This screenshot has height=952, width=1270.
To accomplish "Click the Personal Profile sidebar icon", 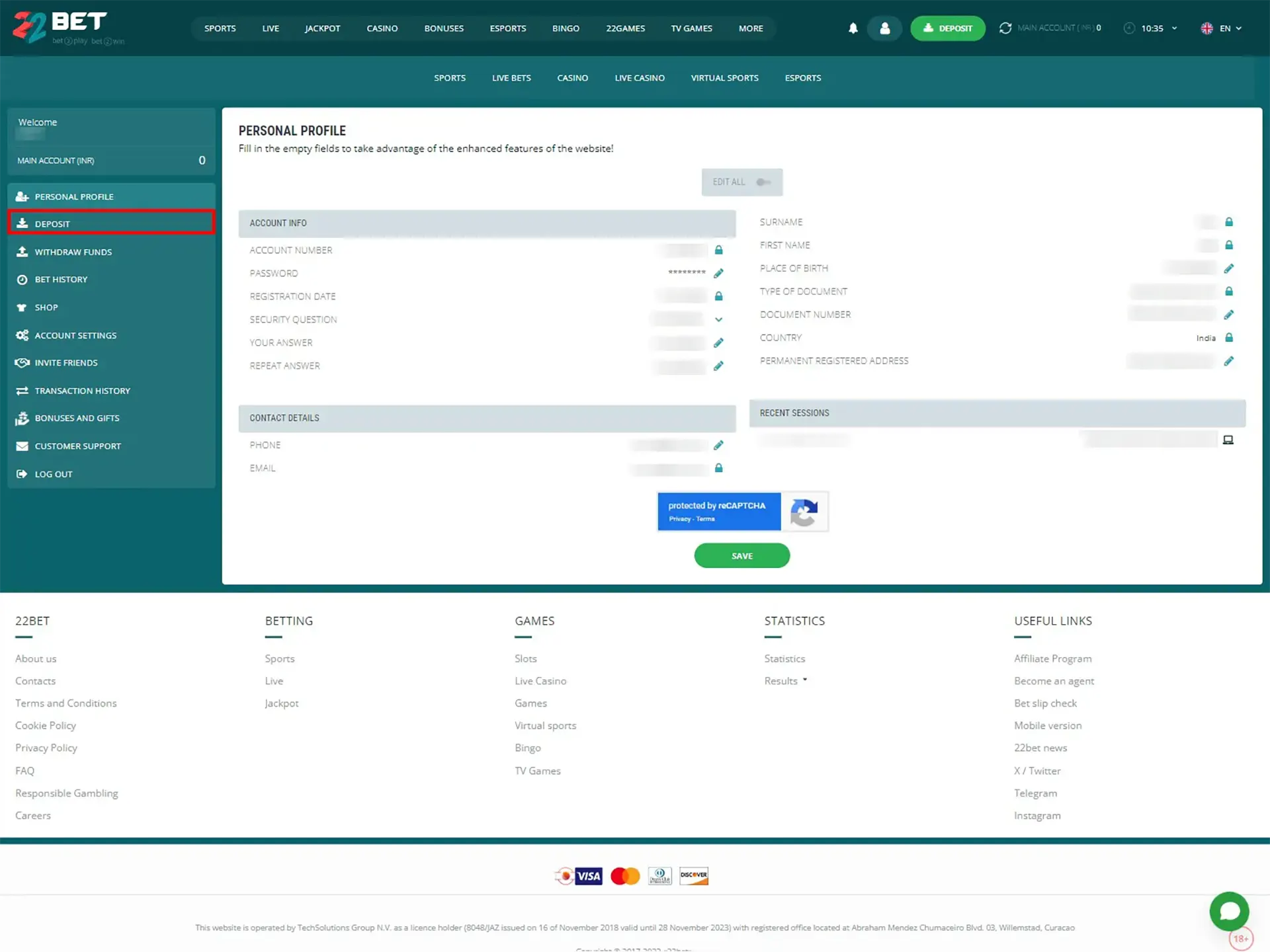I will (x=23, y=196).
